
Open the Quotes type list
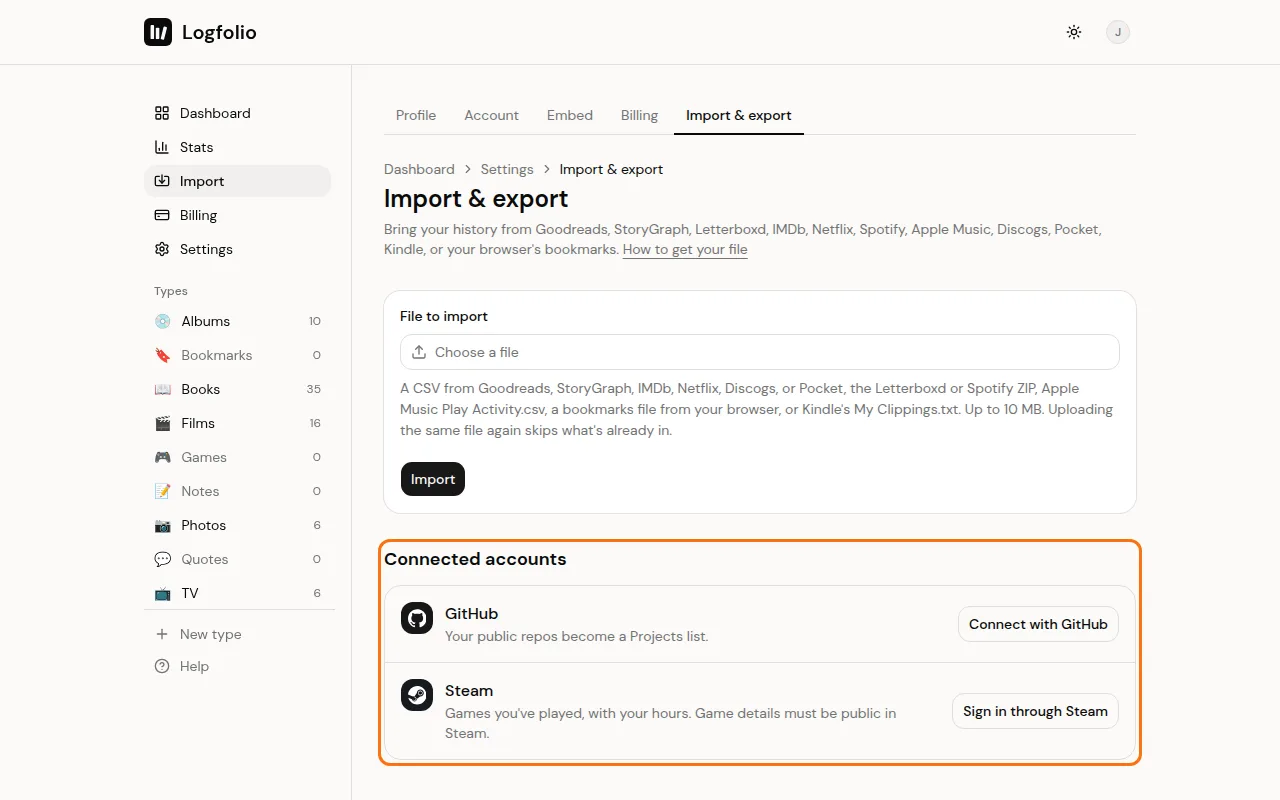238,559
